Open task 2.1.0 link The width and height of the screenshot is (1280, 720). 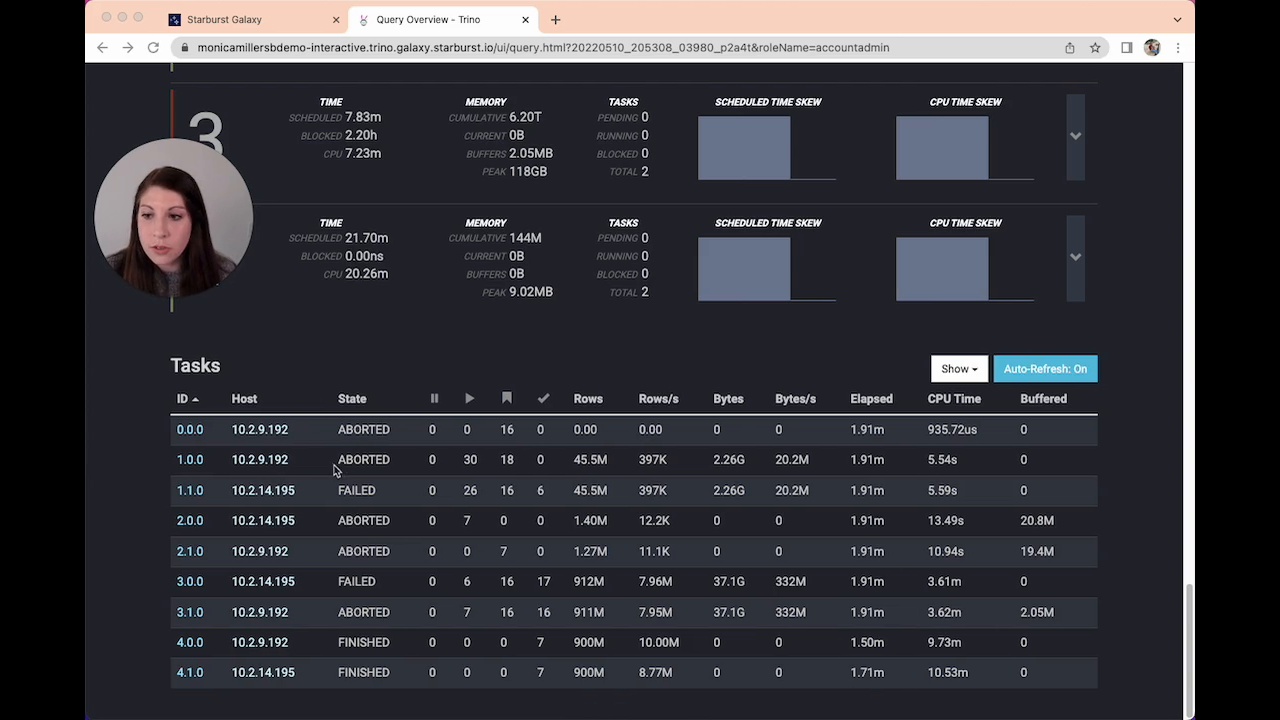(190, 552)
